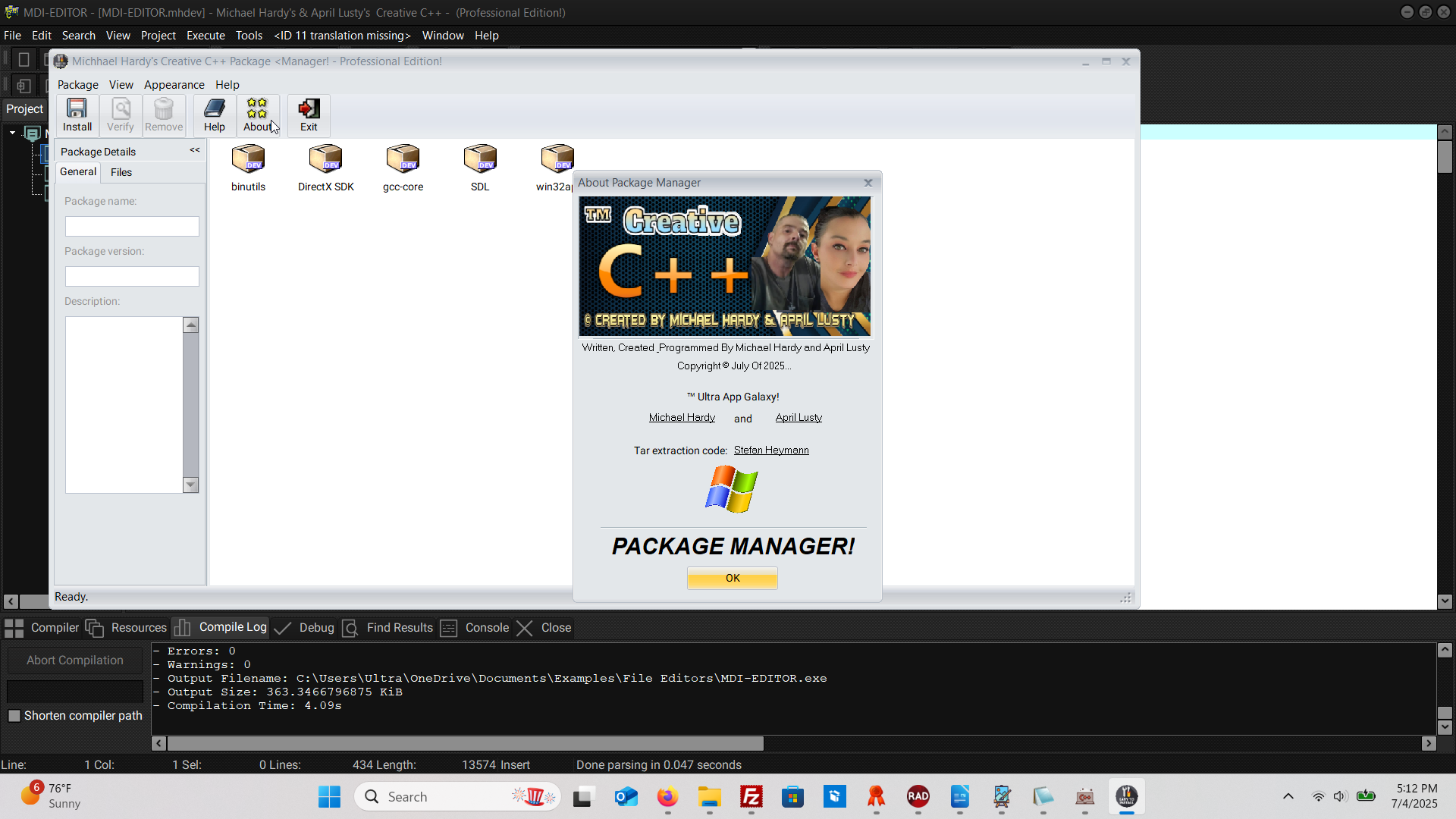Click the taskbar Search box
This screenshot has width=1456, height=819.
tap(457, 797)
